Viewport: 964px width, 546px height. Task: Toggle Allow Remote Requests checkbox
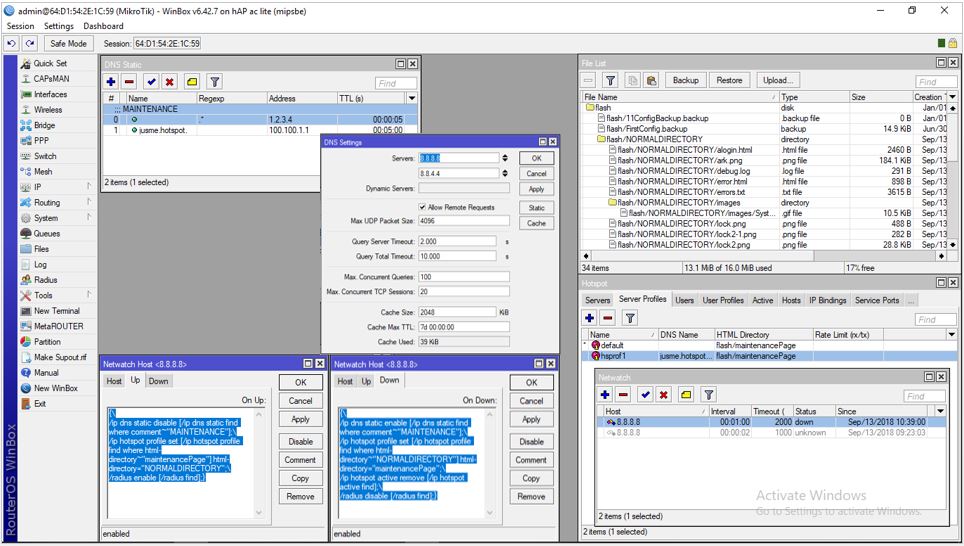click(422, 207)
